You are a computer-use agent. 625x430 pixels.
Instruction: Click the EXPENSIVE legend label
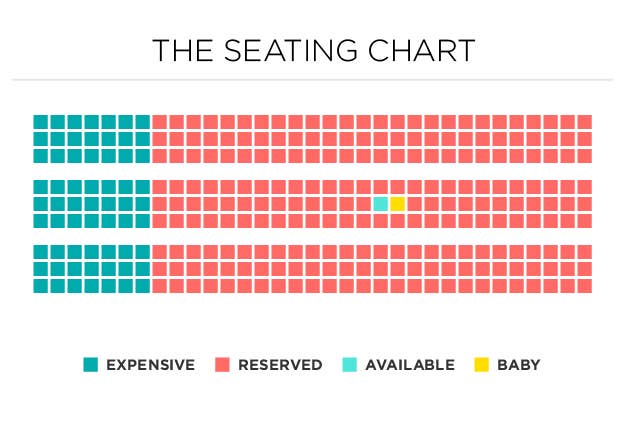(151, 365)
